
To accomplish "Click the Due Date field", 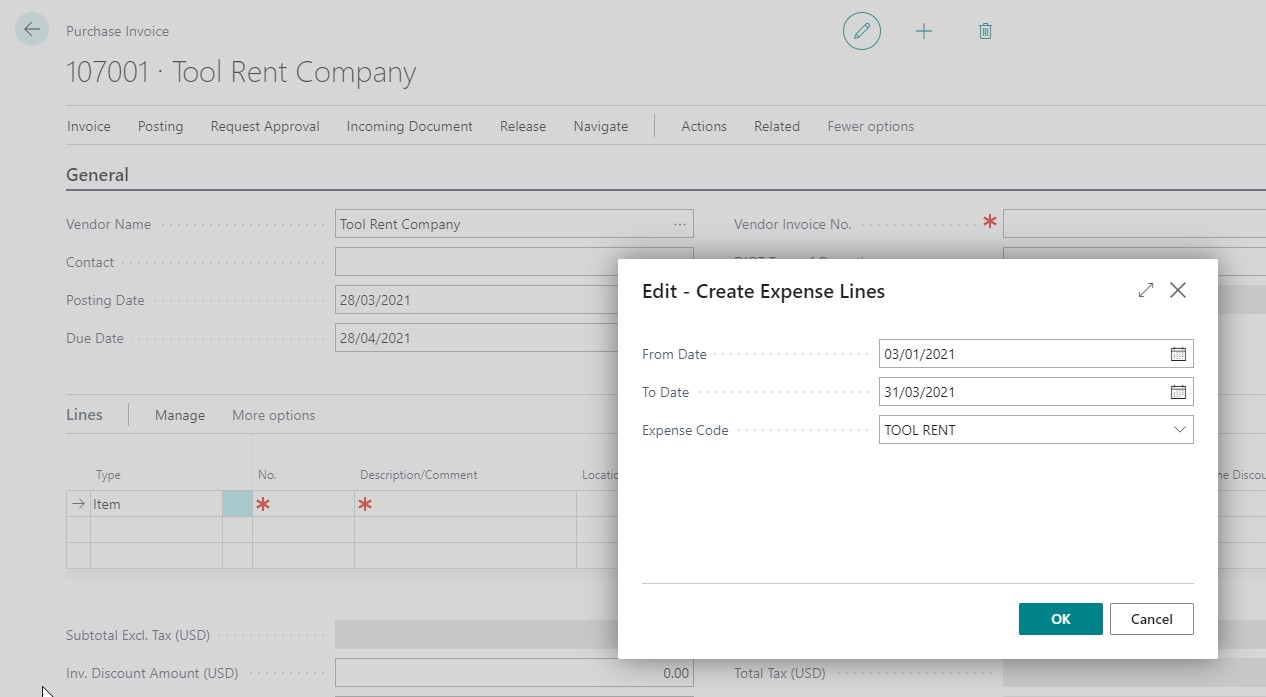I will [x=475, y=338].
